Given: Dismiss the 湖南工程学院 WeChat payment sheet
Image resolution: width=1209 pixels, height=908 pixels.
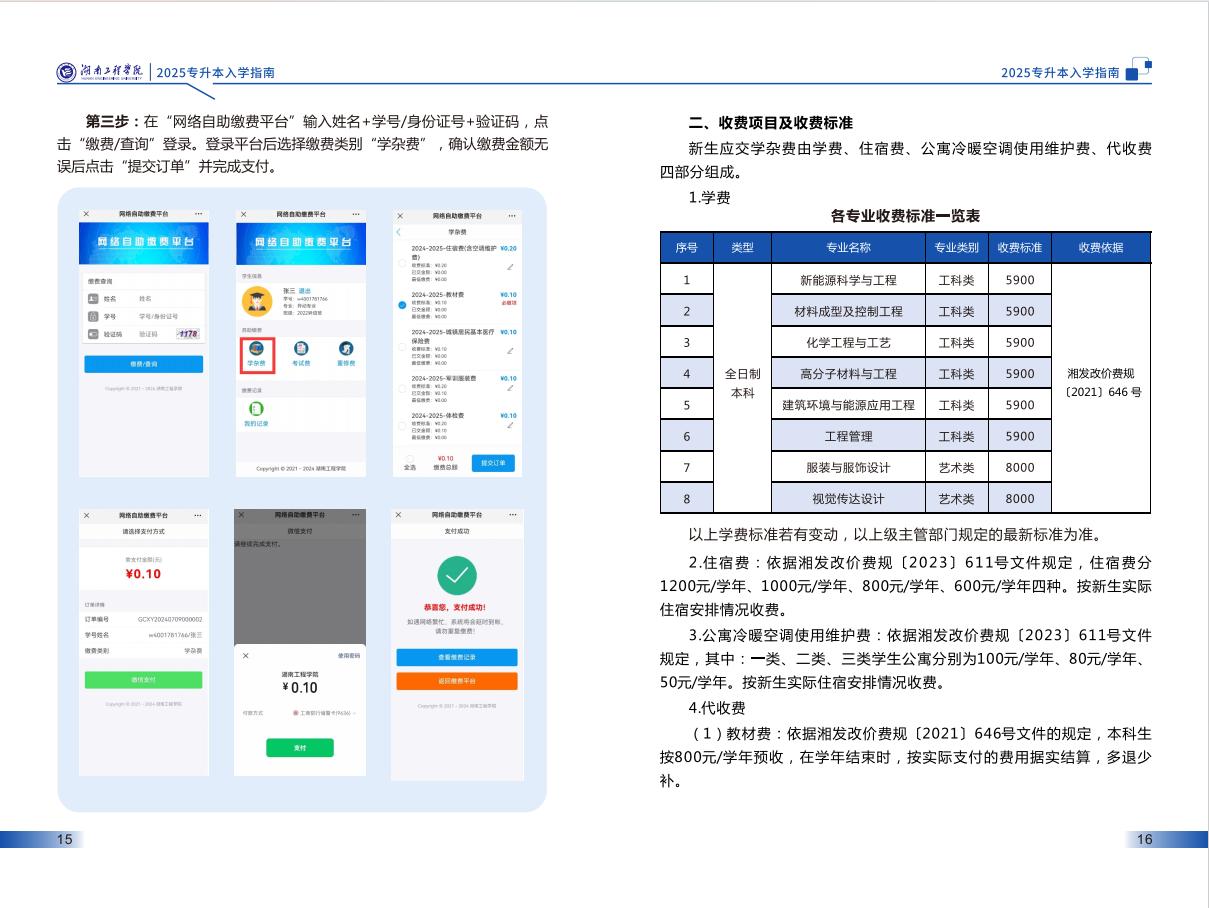Looking at the screenshot, I should tap(245, 656).
